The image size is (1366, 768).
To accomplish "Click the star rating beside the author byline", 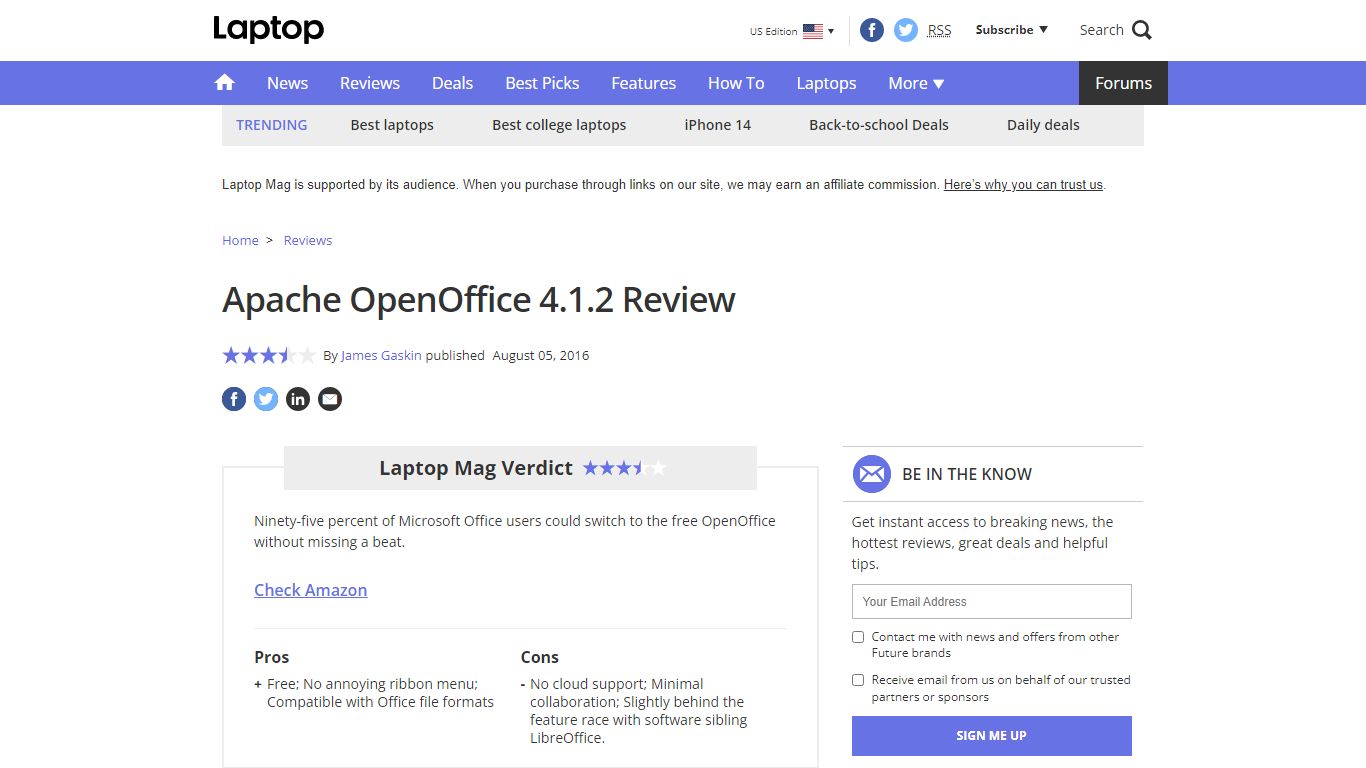I will (x=269, y=355).
